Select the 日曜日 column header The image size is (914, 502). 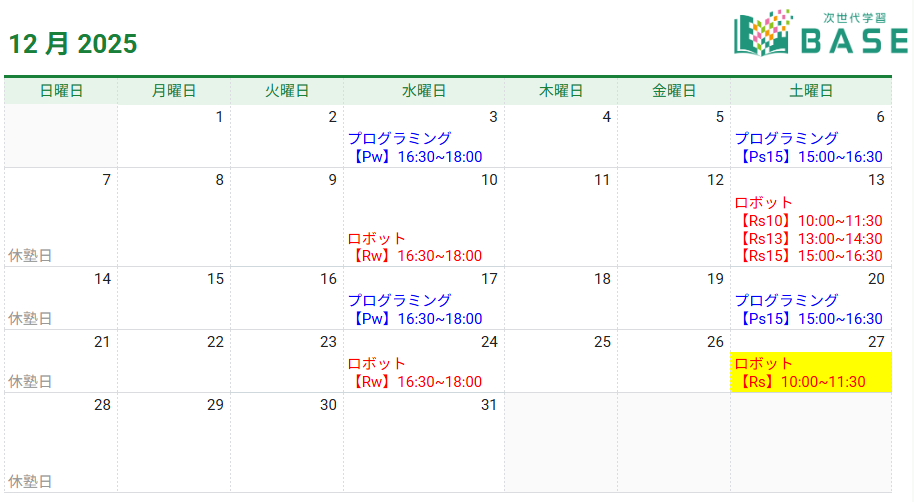point(61,91)
